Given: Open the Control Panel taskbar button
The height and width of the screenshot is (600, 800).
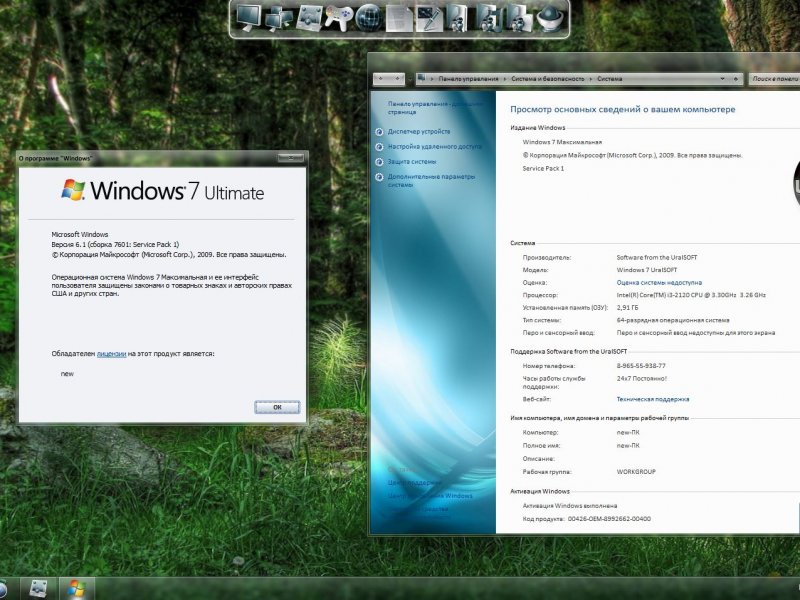Looking at the screenshot, I should [38, 589].
